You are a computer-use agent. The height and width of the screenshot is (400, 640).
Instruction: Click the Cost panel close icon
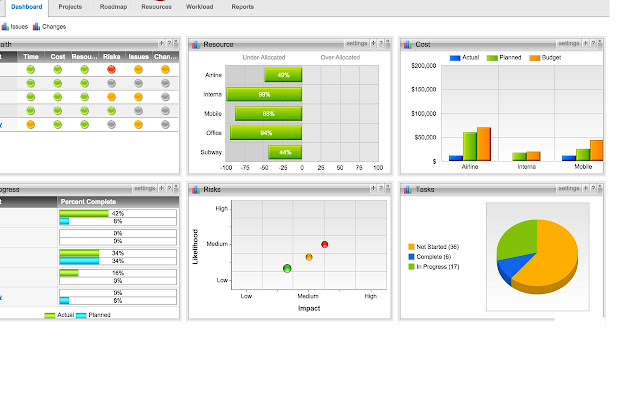600,43
